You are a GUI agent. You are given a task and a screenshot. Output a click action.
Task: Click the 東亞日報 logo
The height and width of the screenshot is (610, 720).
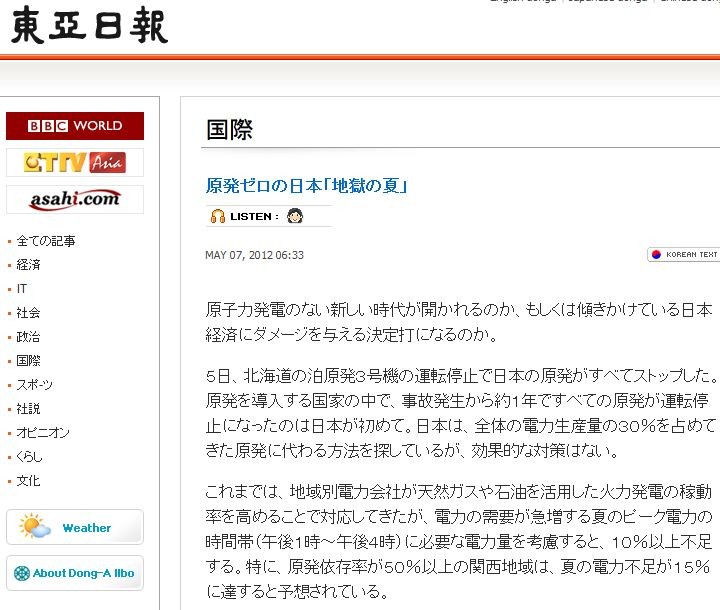point(89,25)
